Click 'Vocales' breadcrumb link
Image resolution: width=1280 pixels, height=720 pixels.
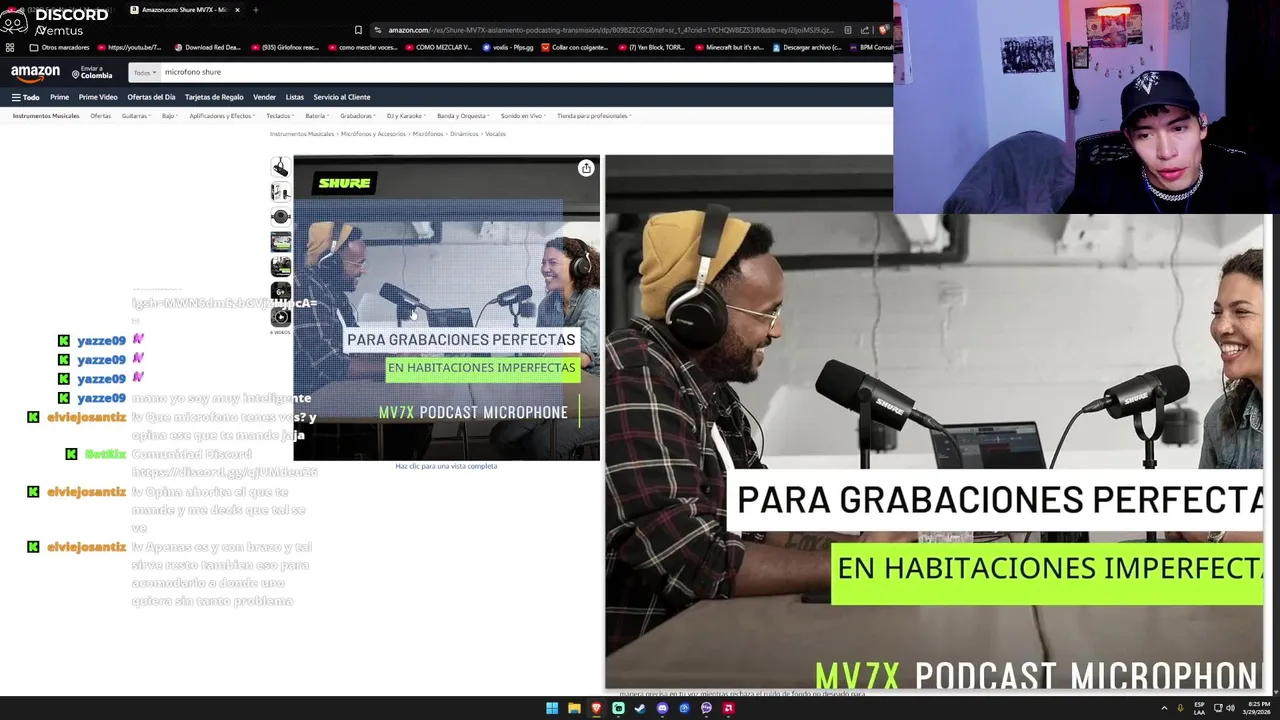click(495, 134)
